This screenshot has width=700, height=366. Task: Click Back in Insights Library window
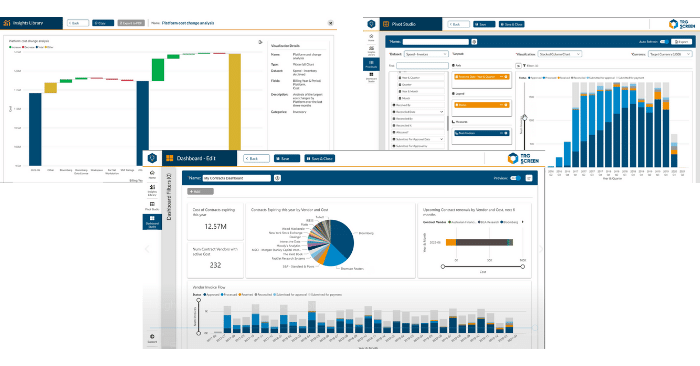click(78, 23)
